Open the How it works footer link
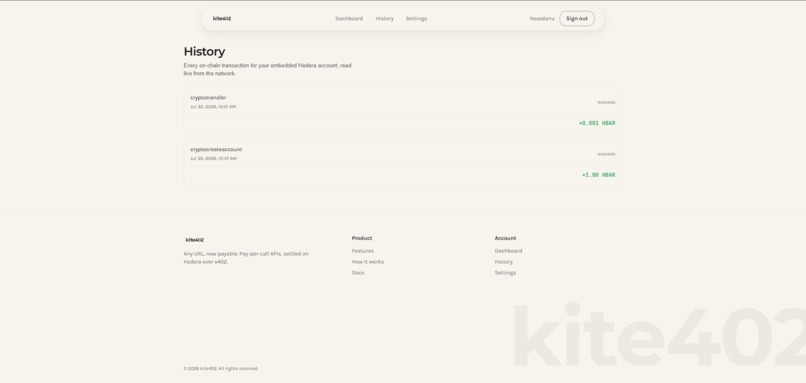Screen dimensions: 806x383 click(368, 262)
